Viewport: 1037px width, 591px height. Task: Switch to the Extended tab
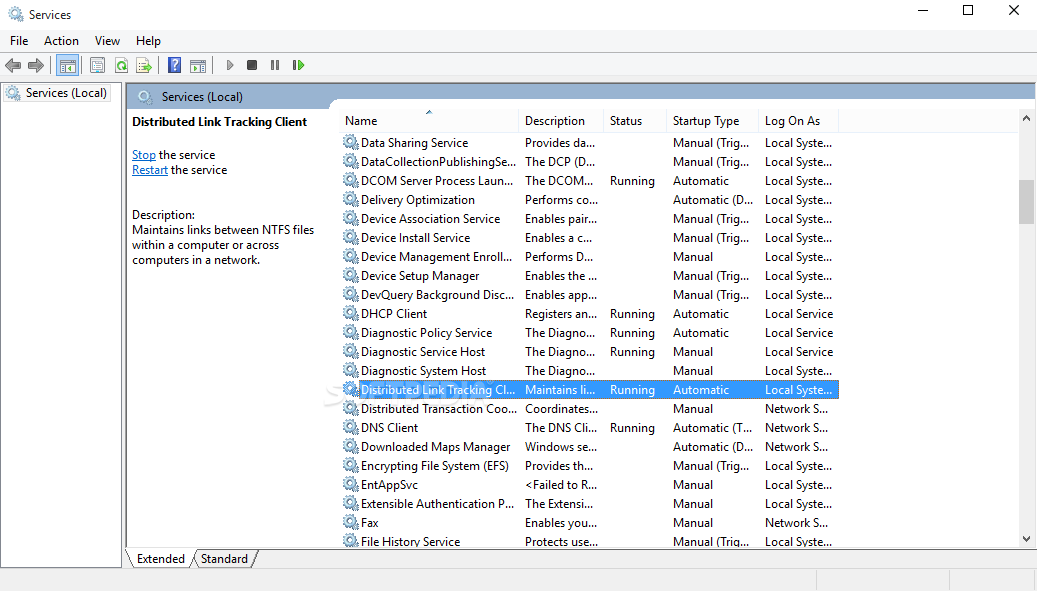(161, 559)
